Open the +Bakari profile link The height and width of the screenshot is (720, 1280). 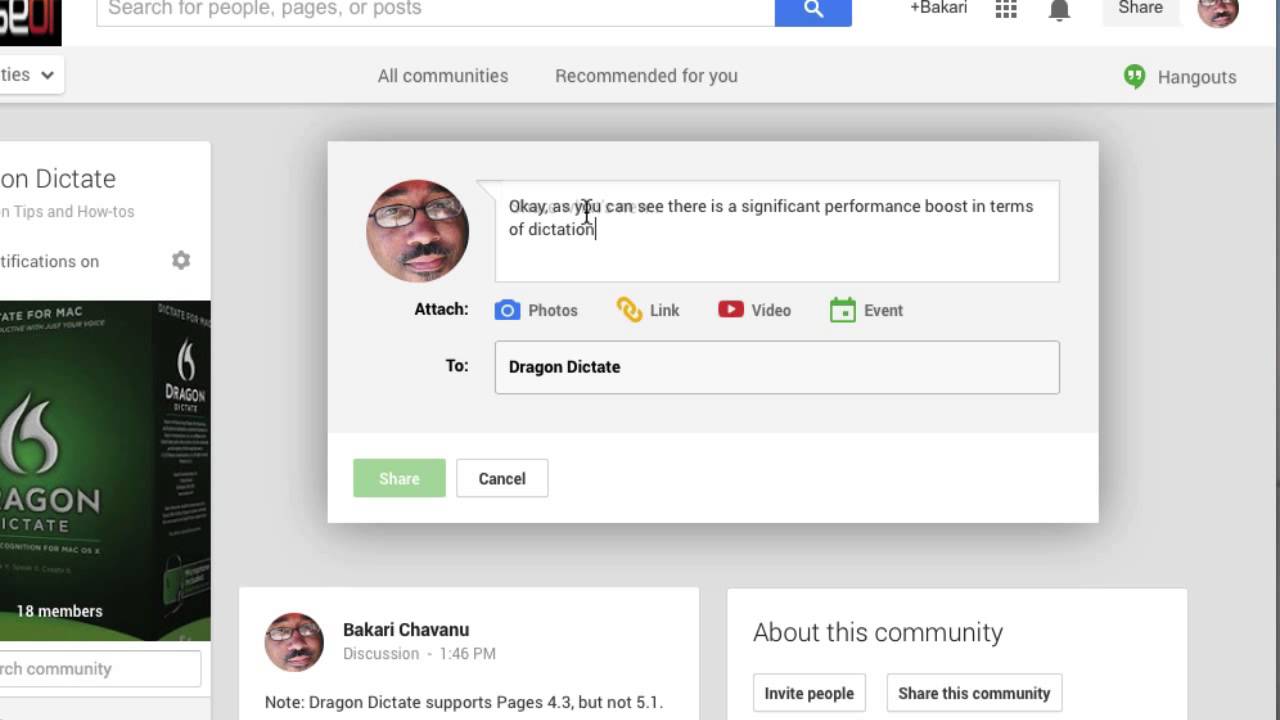(938, 8)
